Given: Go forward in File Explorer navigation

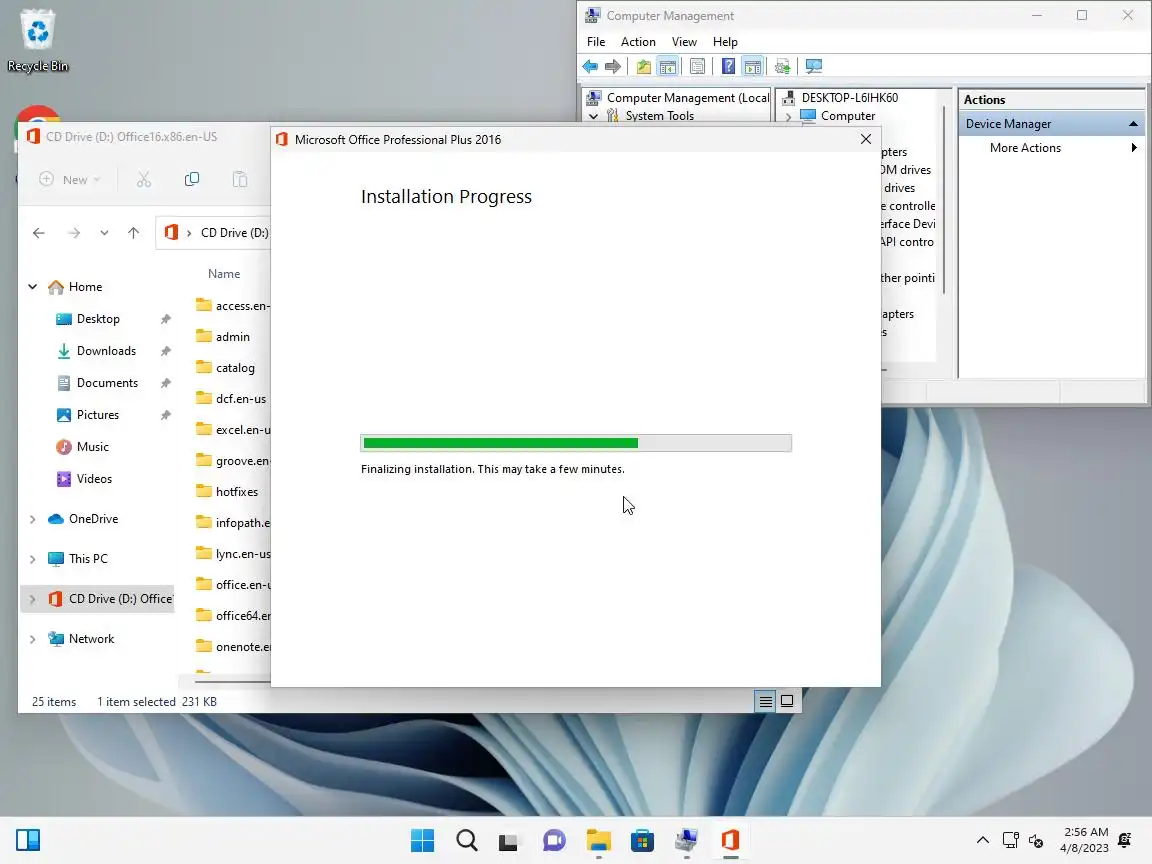Looking at the screenshot, I should 73,233.
